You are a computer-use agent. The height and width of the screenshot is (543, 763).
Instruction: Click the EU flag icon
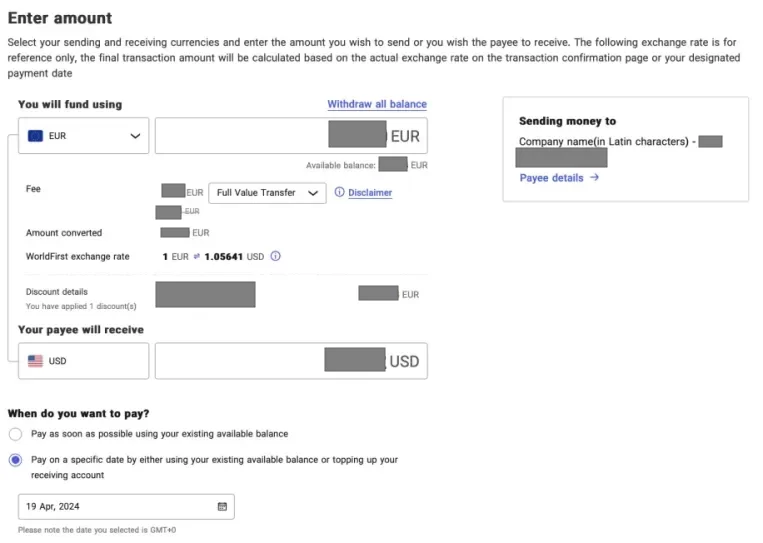(x=35, y=136)
